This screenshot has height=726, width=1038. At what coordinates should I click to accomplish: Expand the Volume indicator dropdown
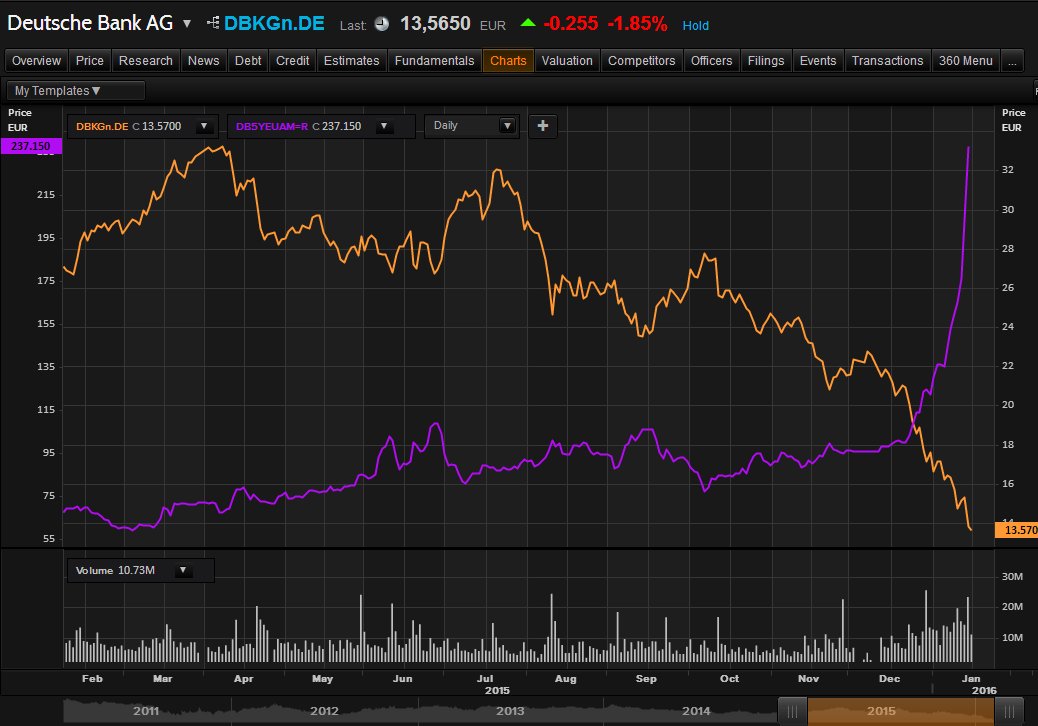(183, 570)
